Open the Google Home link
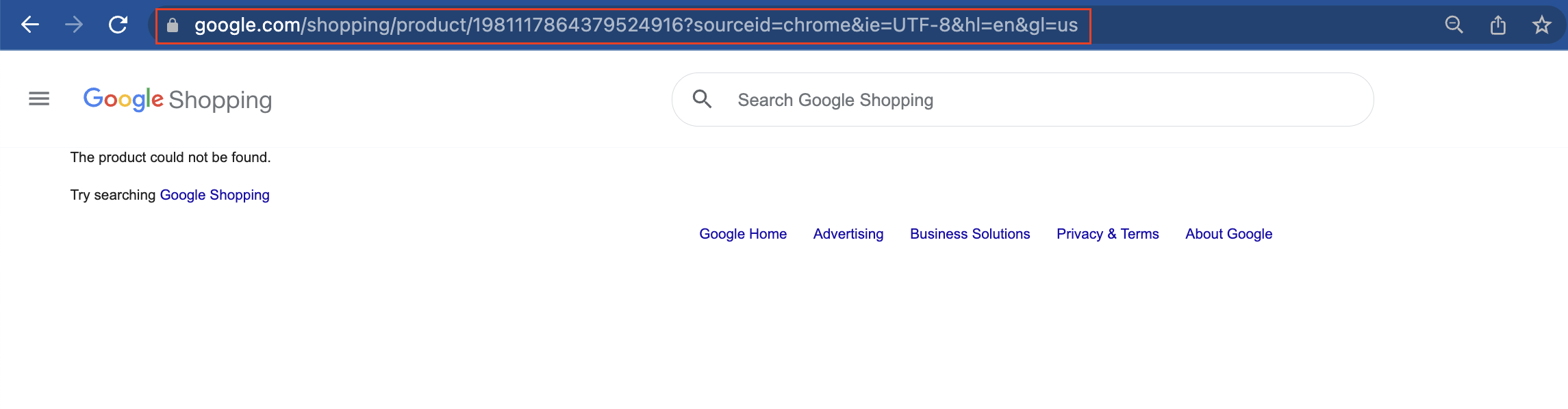This screenshot has height=409, width=1568. pyautogui.click(x=742, y=234)
